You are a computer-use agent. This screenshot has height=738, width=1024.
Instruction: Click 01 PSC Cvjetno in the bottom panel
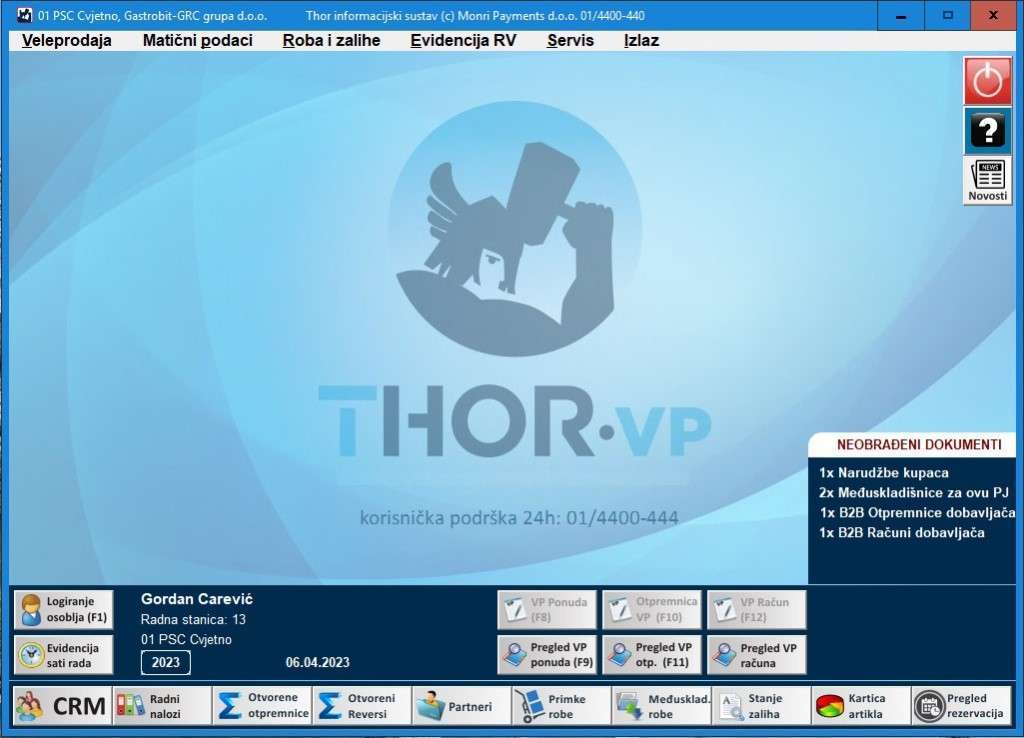pyautogui.click(x=186, y=639)
